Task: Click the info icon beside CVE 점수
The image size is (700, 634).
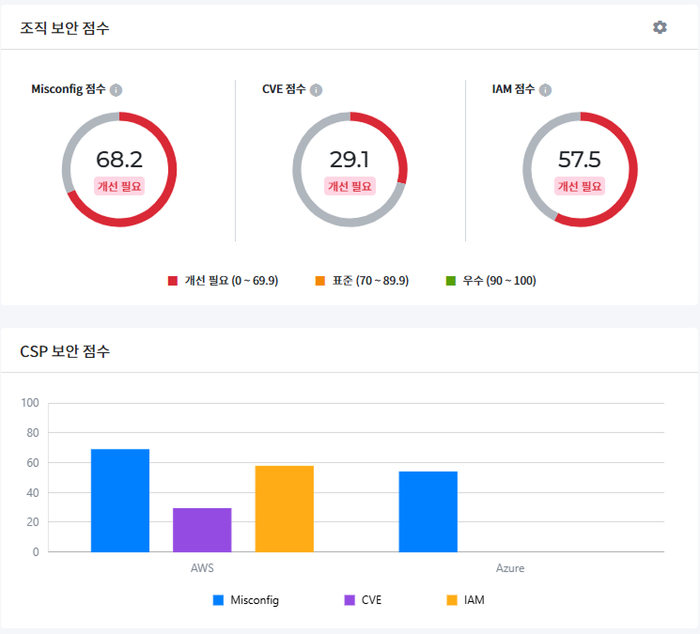Action: (316, 90)
